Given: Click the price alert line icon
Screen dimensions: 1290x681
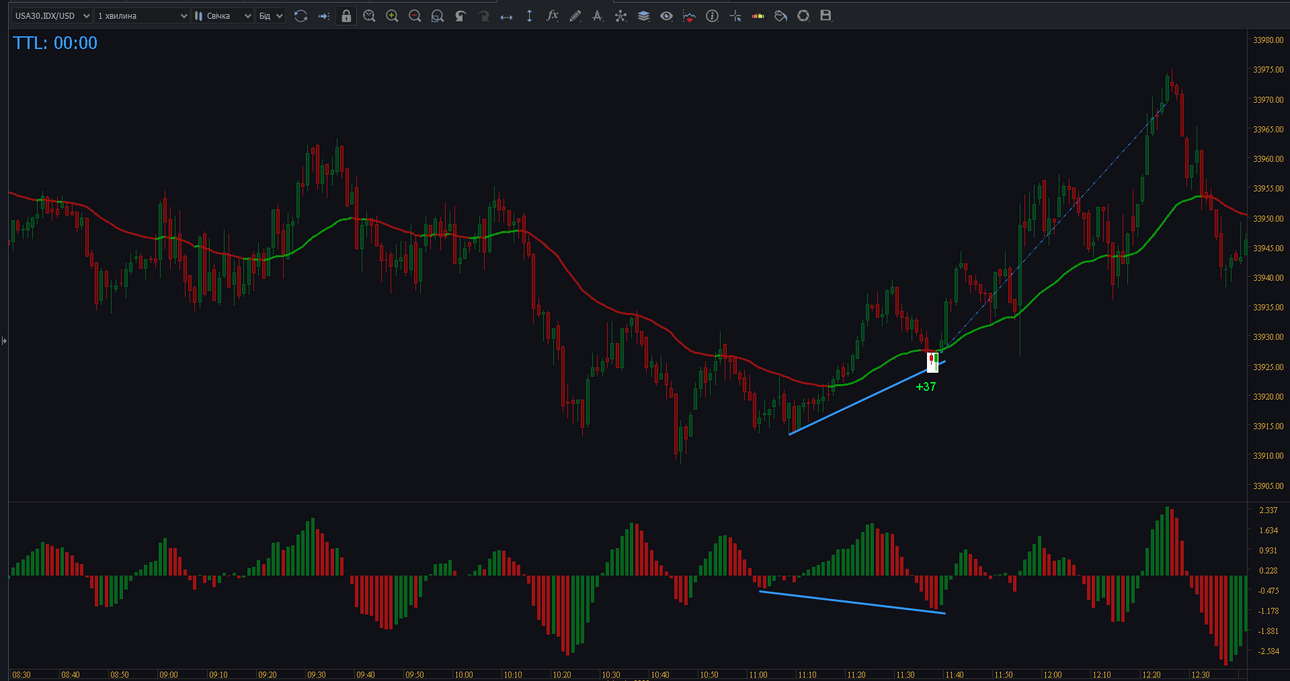Looking at the screenshot, I should (x=689, y=16).
